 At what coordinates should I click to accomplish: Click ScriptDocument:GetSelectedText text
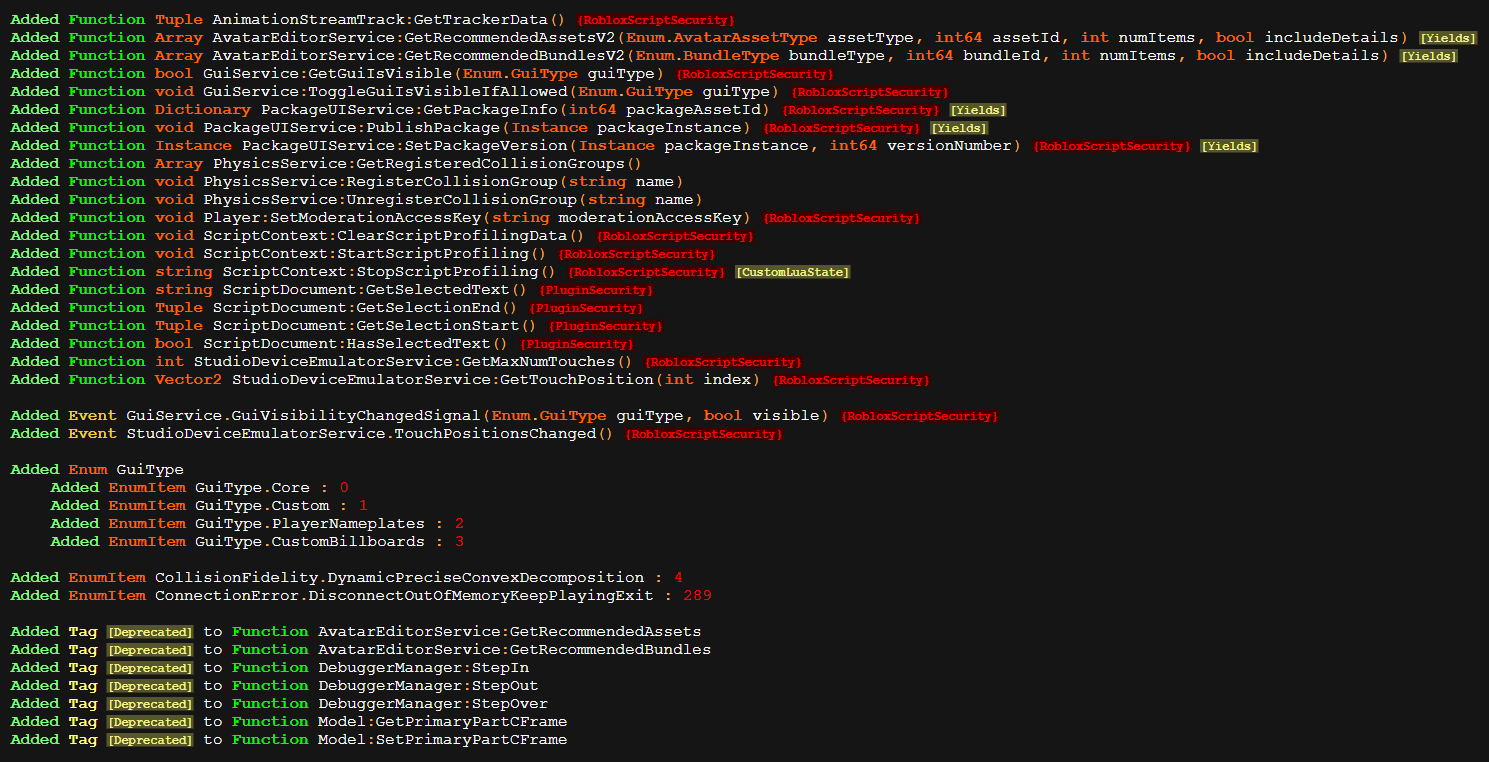tap(365, 289)
